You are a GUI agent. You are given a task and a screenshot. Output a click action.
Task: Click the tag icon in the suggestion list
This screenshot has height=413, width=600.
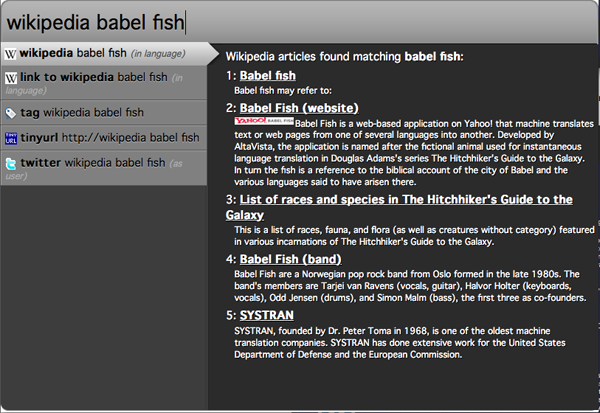point(11,112)
